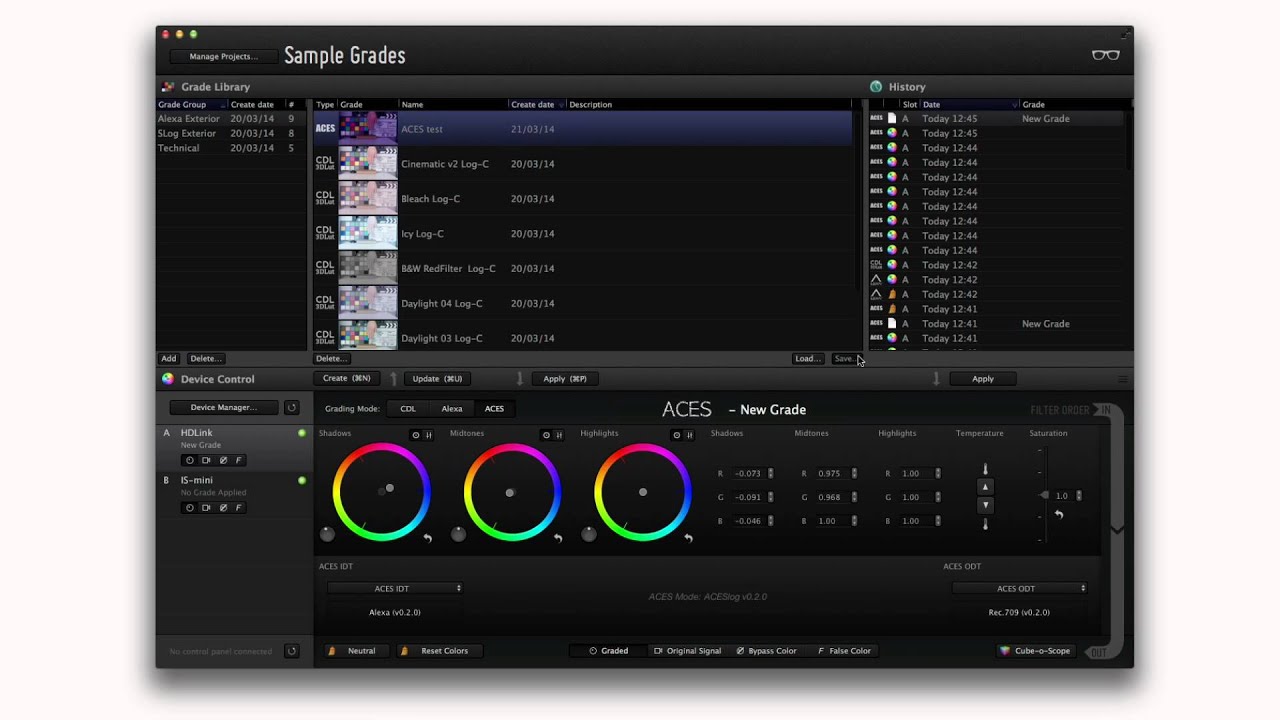Screen dimensions: 1280x720
Task: Click Load button in library
Action: coord(808,359)
